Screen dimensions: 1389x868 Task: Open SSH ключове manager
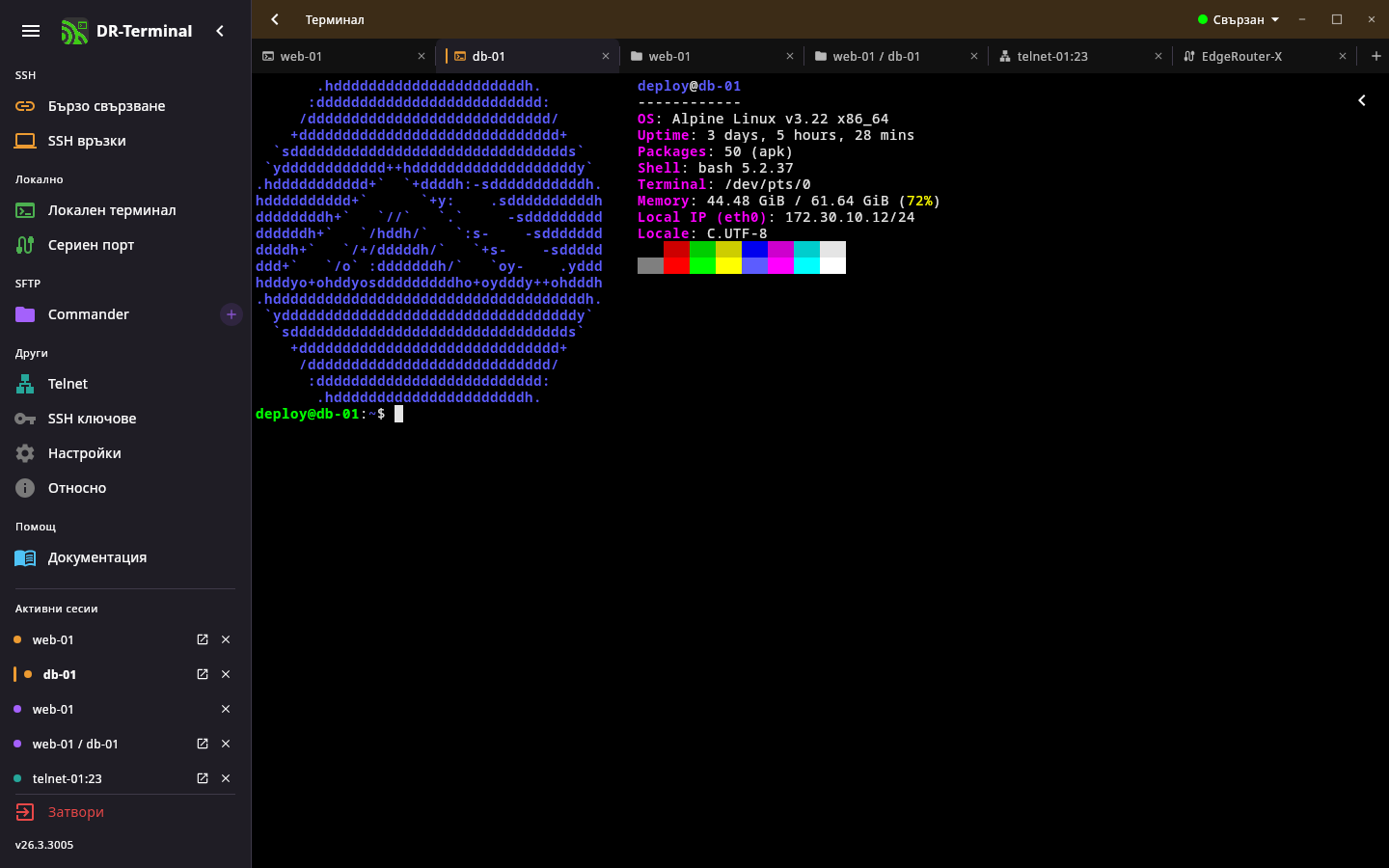pos(125,419)
